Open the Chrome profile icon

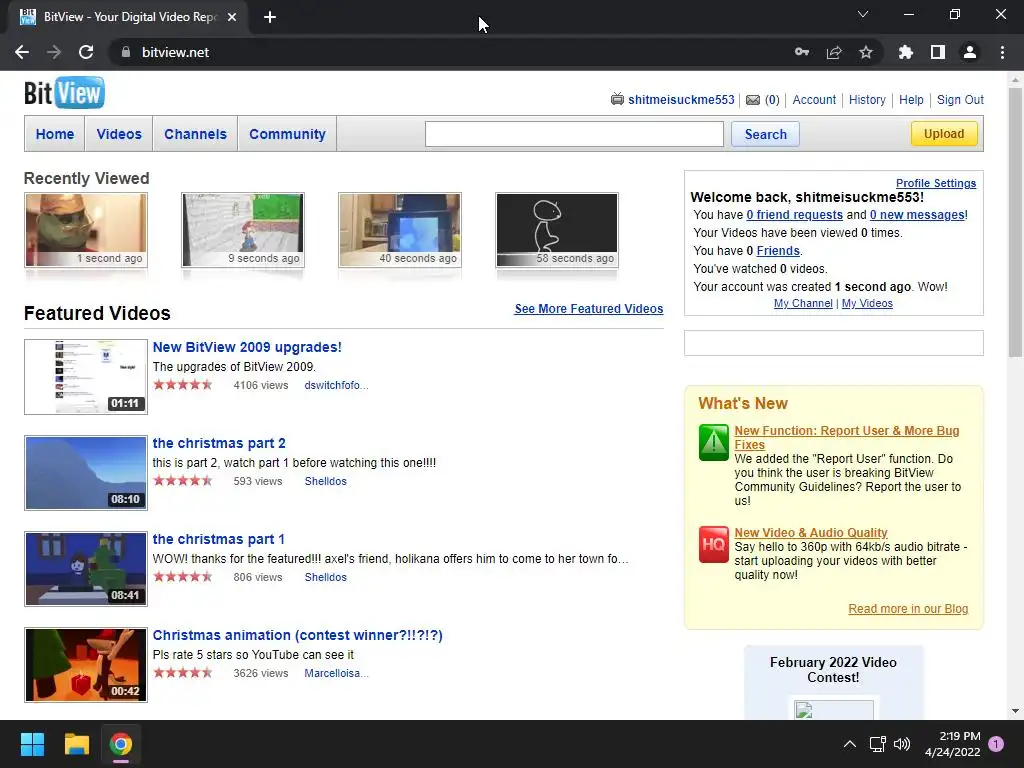tap(970, 52)
